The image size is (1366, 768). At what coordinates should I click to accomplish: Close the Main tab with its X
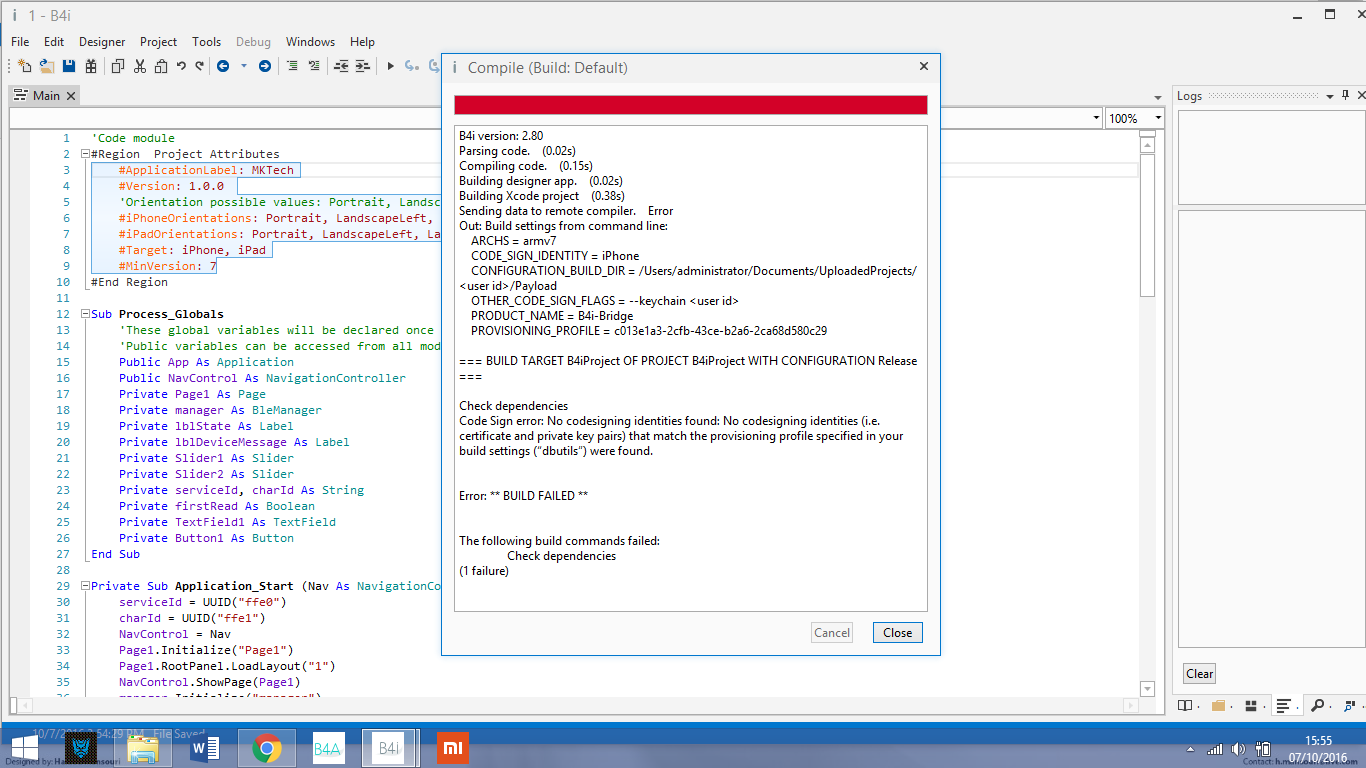(x=71, y=96)
